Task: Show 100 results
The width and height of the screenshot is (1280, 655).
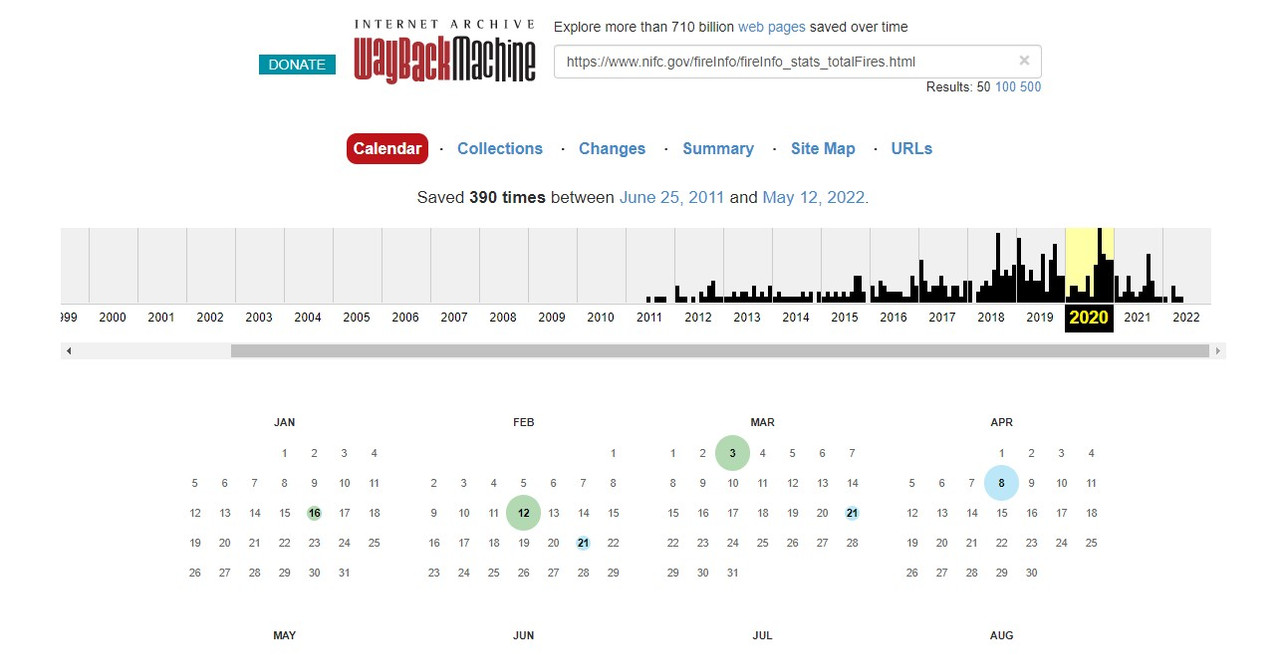Action: point(1005,87)
